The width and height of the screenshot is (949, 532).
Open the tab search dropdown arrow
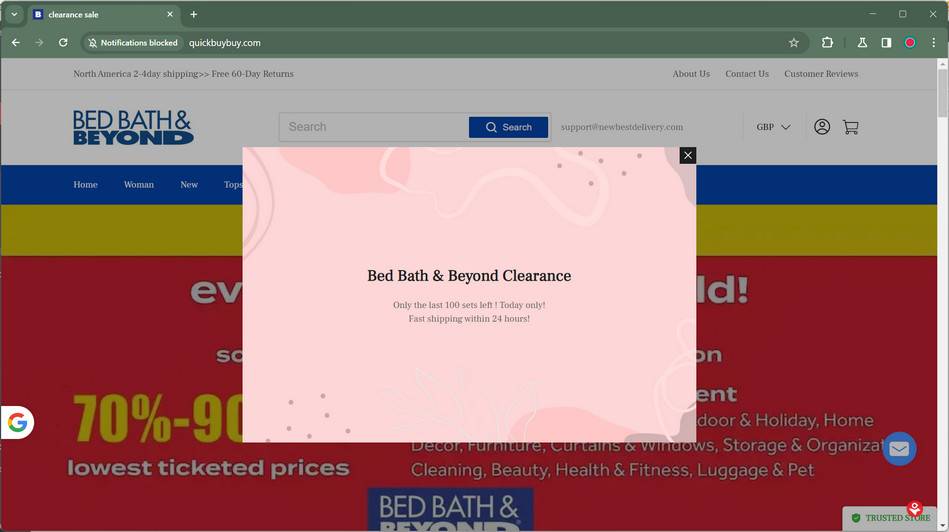click(x=14, y=14)
